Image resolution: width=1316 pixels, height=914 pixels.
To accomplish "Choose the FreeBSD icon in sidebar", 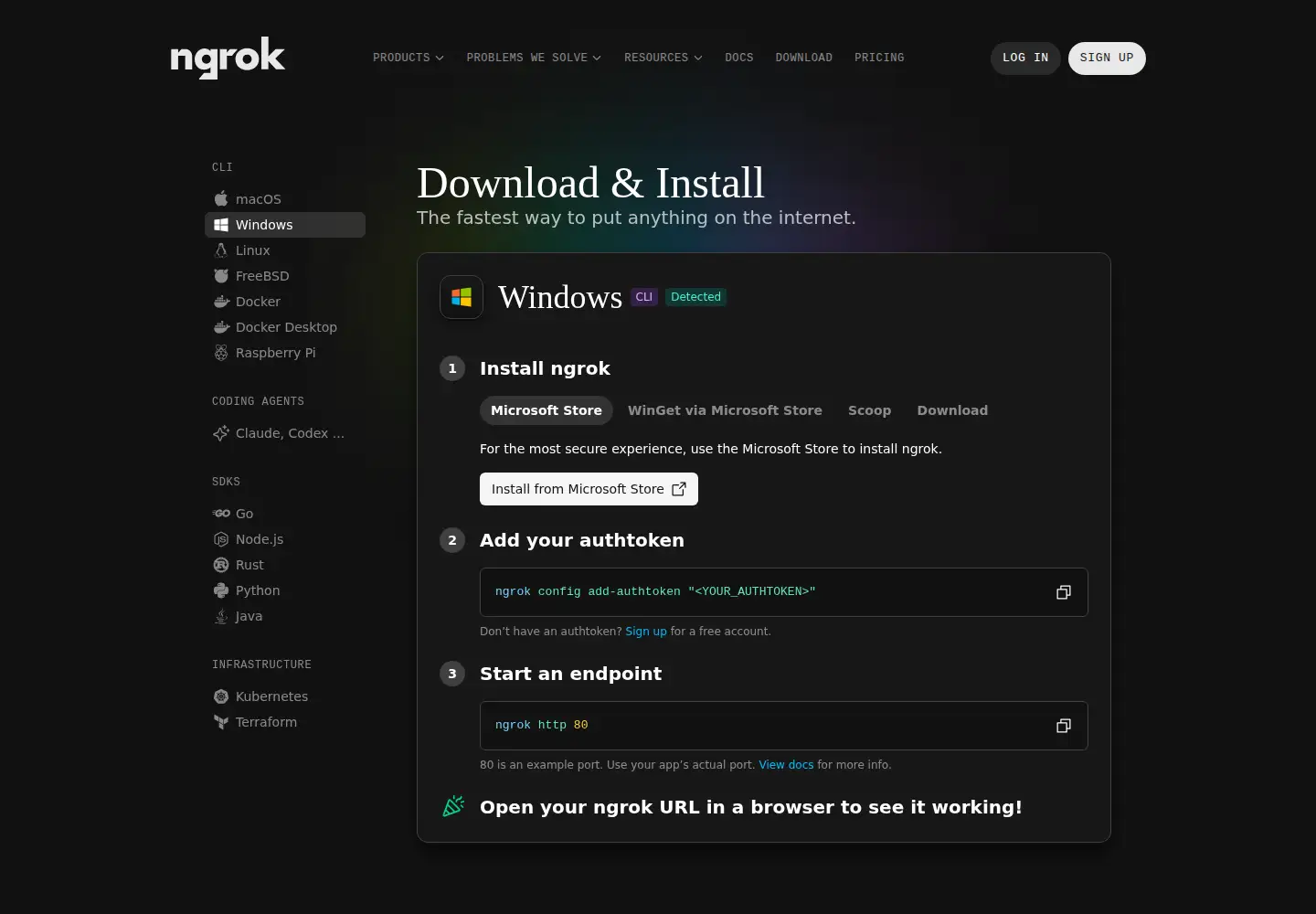I will click(x=221, y=275).
